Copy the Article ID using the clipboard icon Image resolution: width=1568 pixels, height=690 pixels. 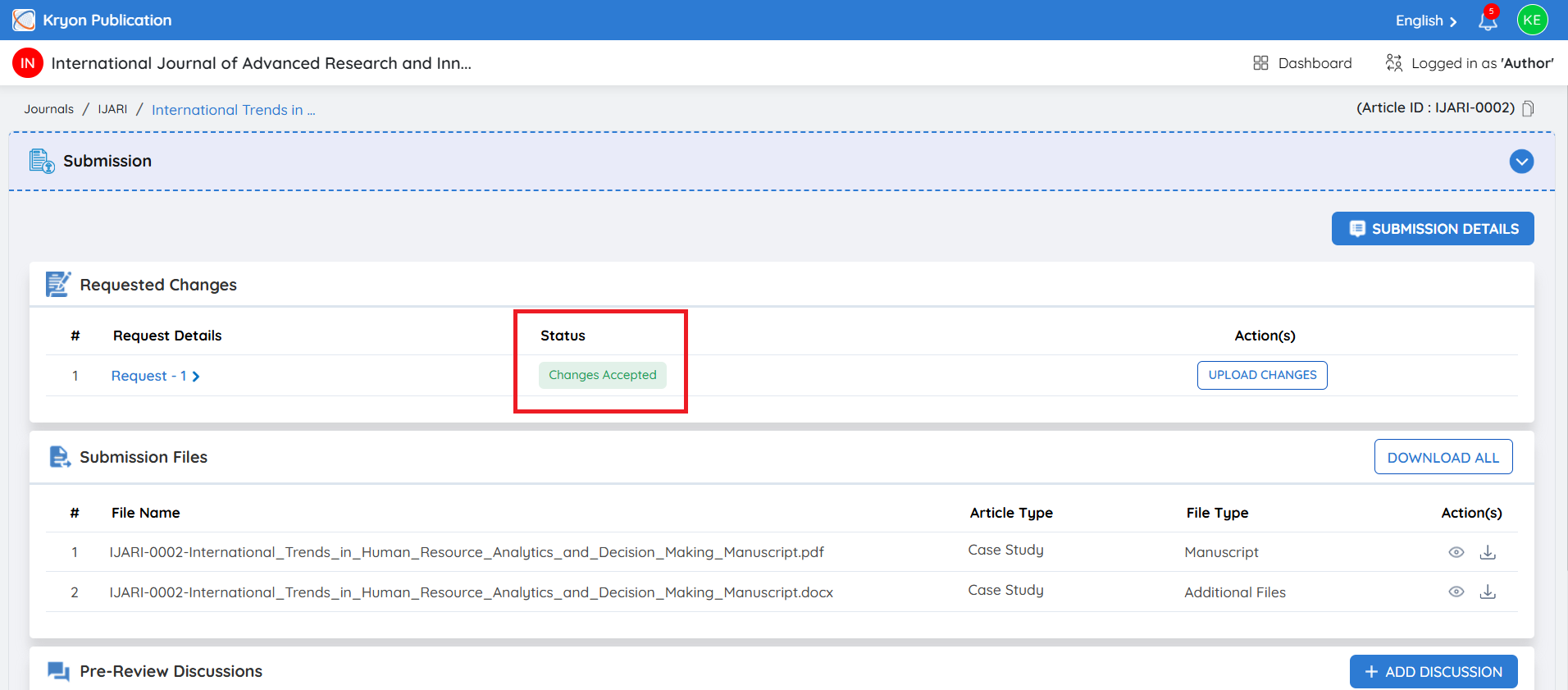click(1528, 108)
